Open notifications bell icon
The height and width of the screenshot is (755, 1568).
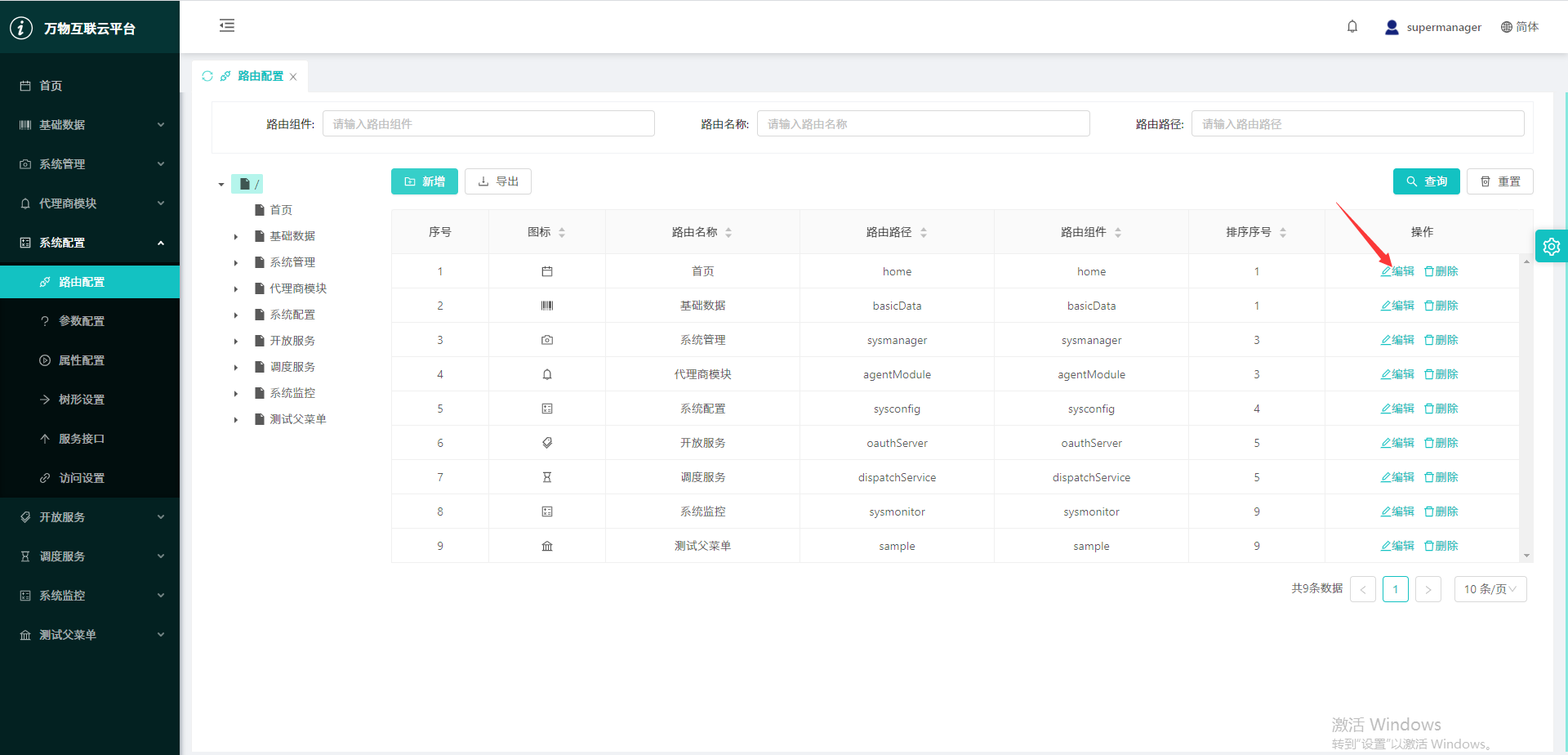point(1352,27)
